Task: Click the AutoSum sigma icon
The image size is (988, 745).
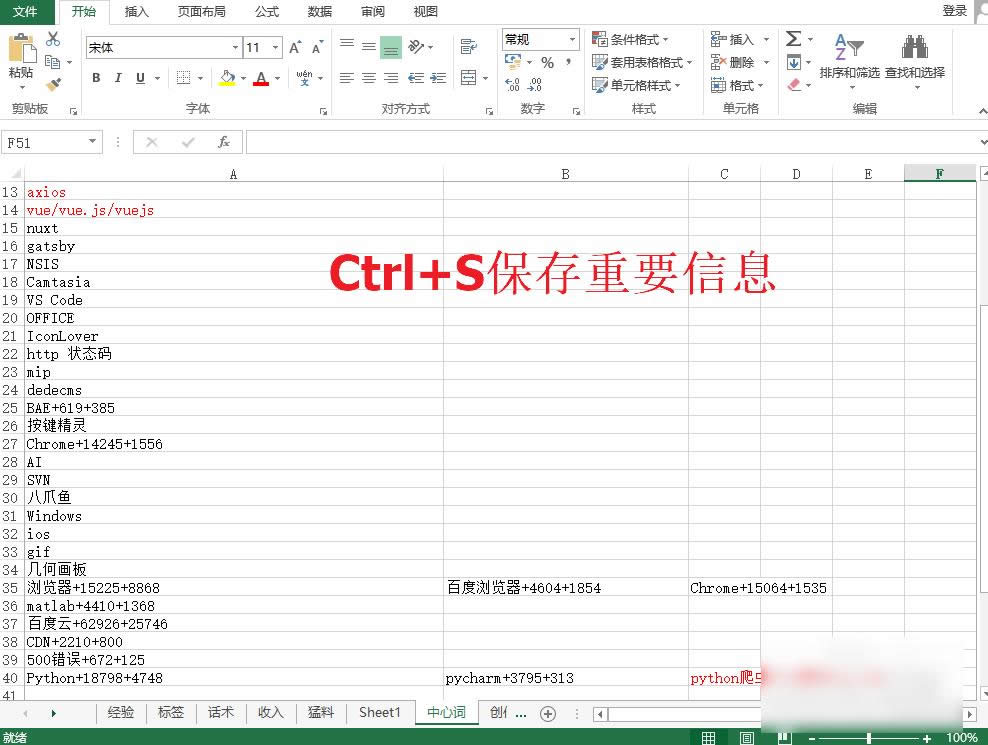Action: (x=793, y=39)
